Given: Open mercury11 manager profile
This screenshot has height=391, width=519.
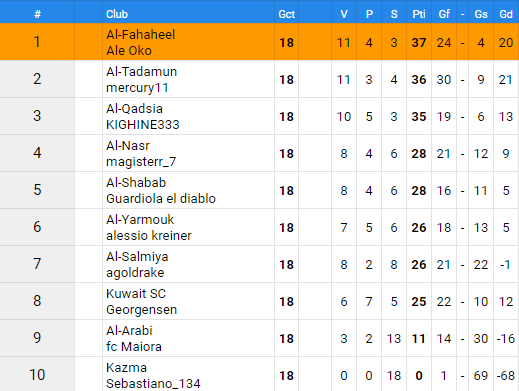Looking at the screenshot, I should [x=137, y=88].
